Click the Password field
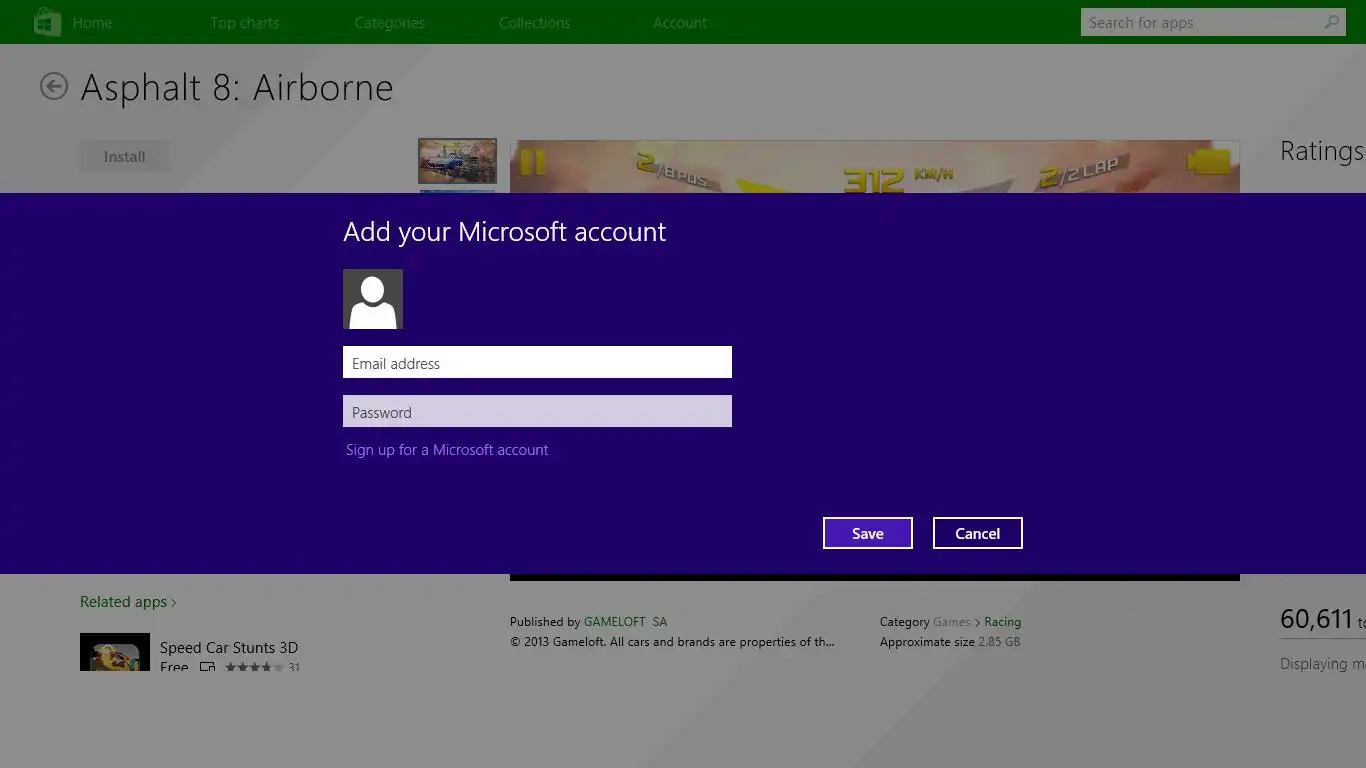The width and height of the screenshot is (1366, 768). coord(537,411)
